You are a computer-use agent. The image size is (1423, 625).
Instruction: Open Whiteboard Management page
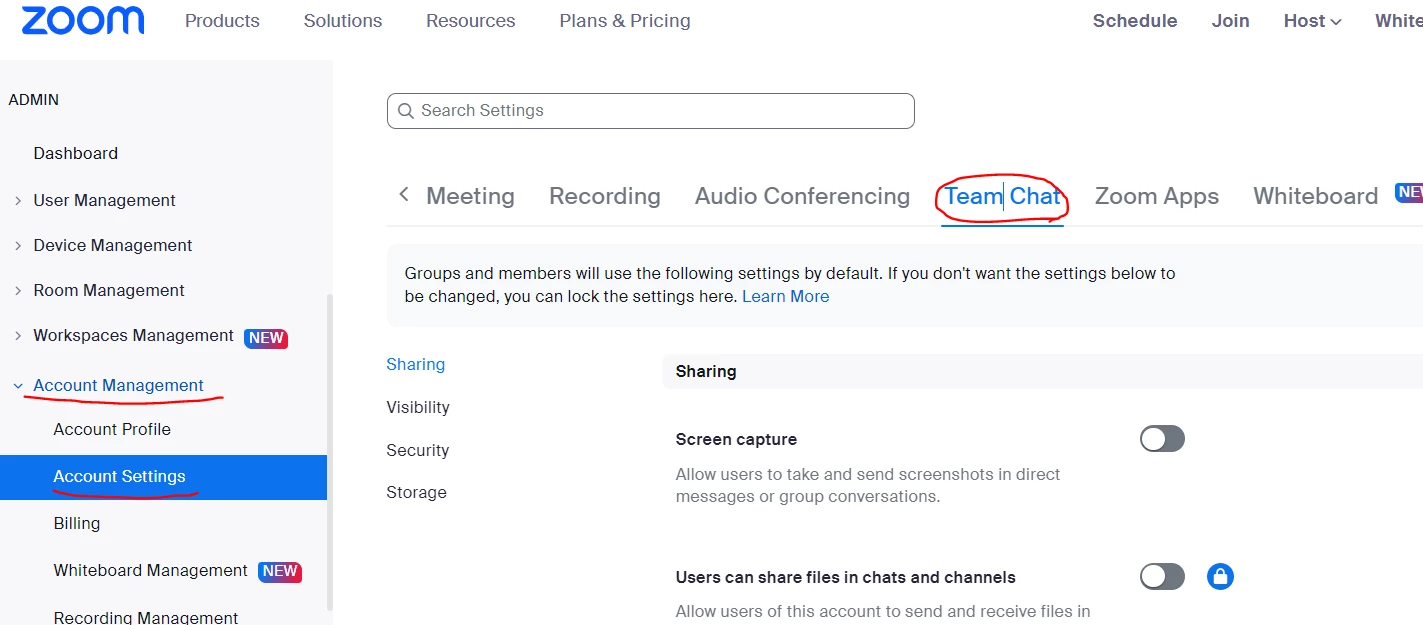point(151,570)
